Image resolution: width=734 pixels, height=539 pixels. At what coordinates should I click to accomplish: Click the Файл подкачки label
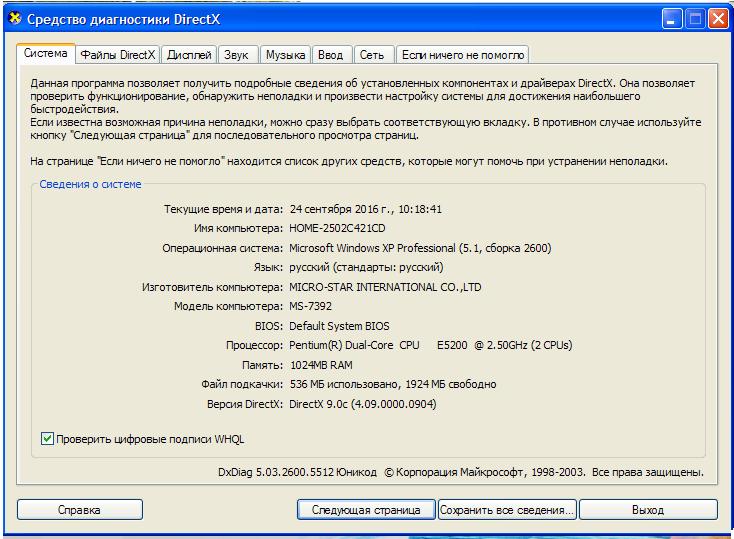(x=242, y=384)
